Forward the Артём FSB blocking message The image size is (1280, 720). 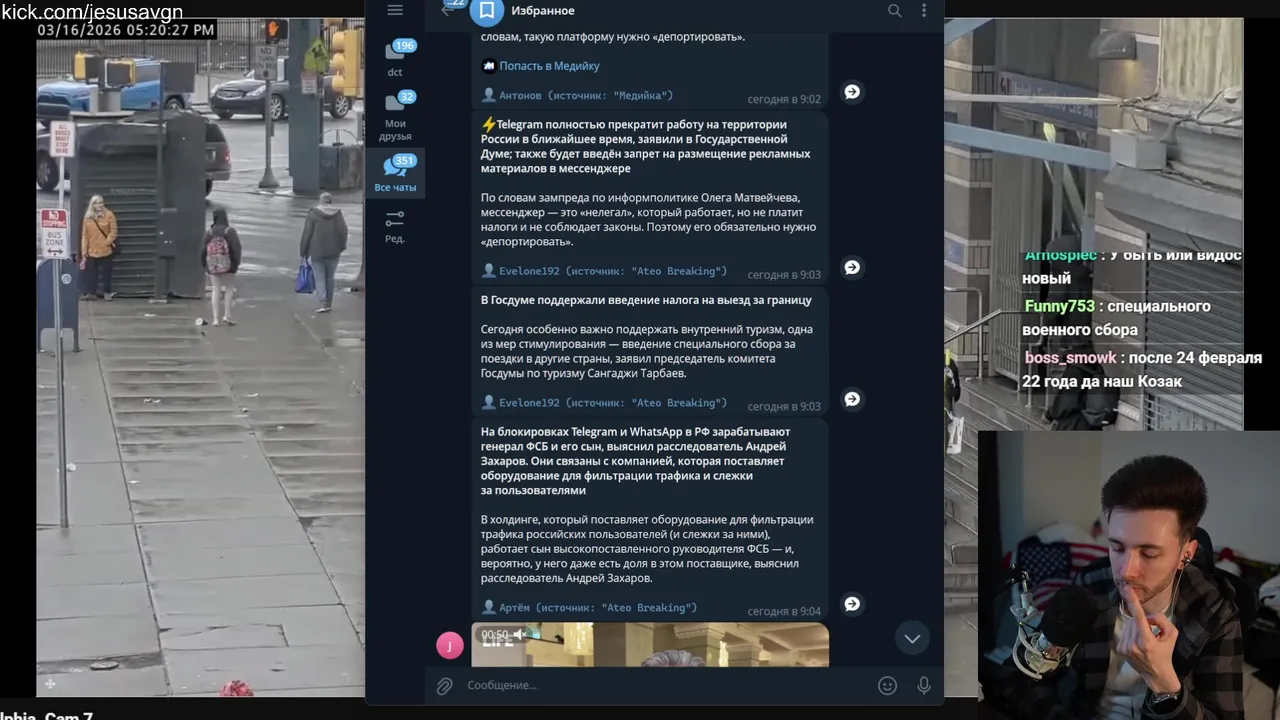coord(852,604)
